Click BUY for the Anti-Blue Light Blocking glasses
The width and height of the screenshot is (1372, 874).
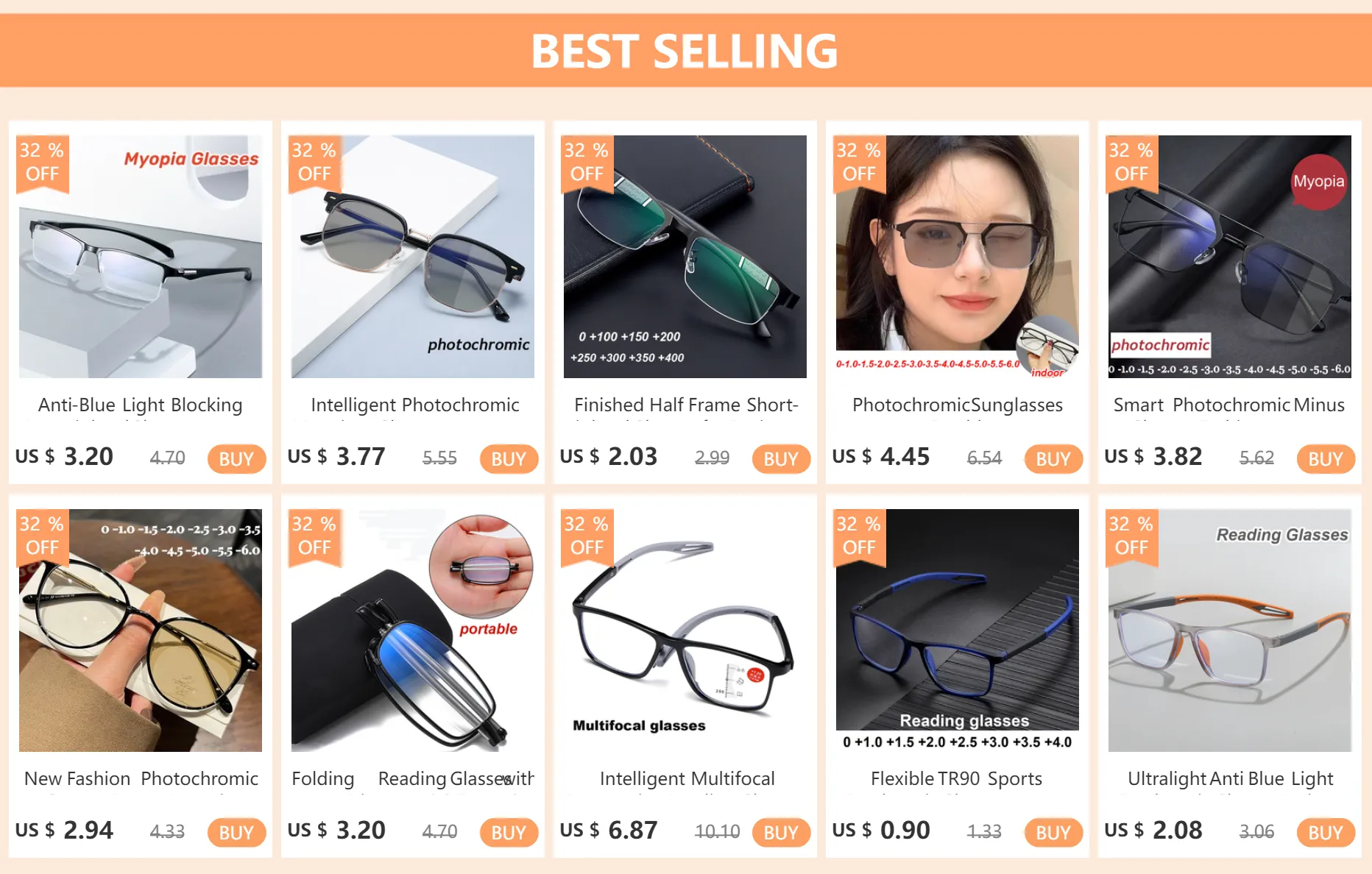click(236, 458)
